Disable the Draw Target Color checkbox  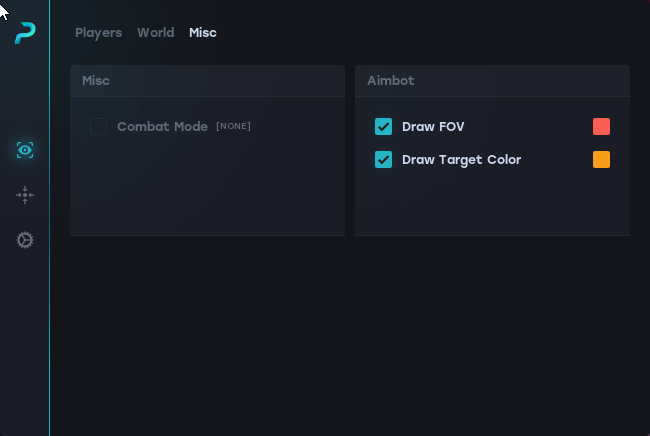tap(383, 160)
